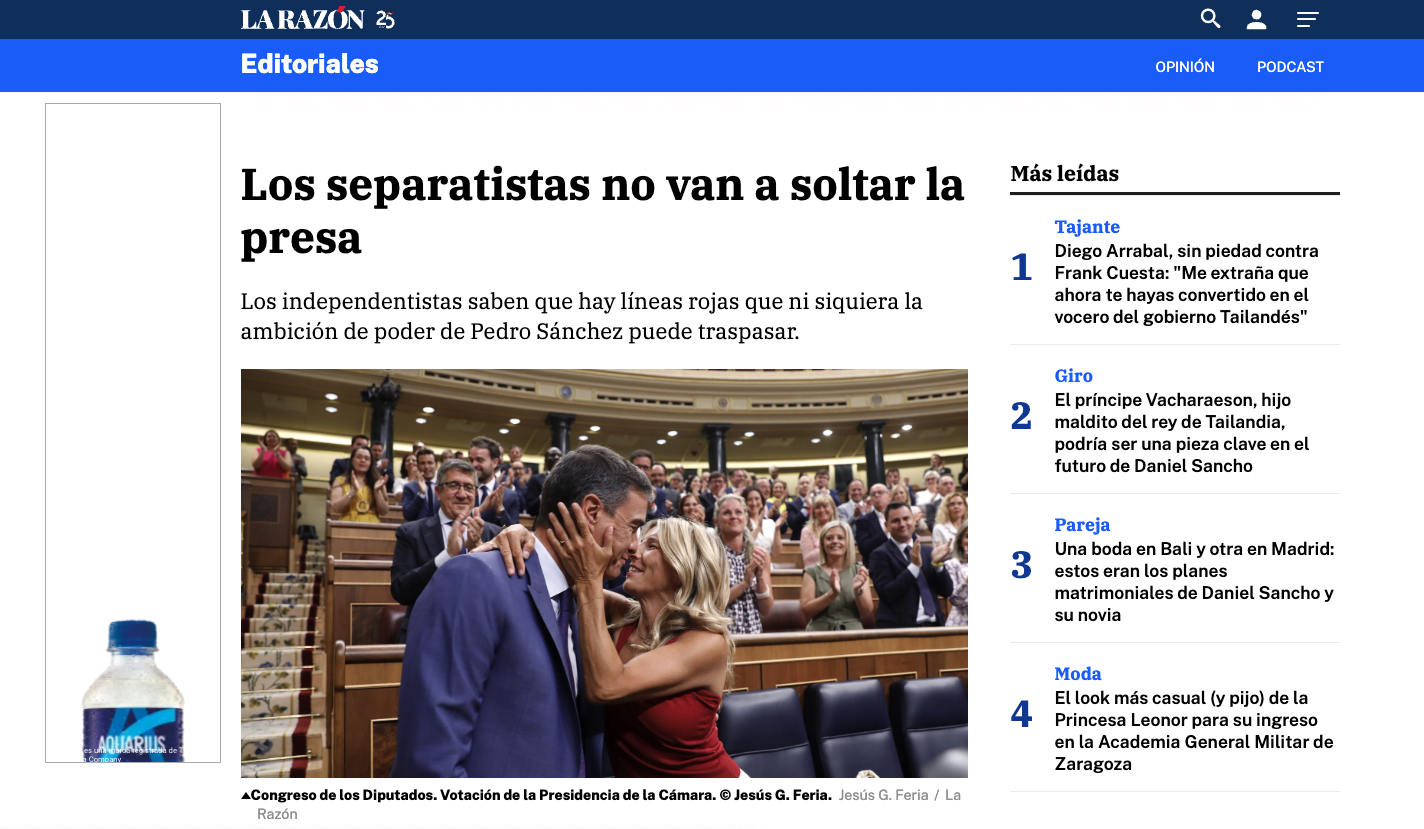This screenshot has height=829, width=1424.
Task: Click the Tajante tag label
Action: (1087, 227)
